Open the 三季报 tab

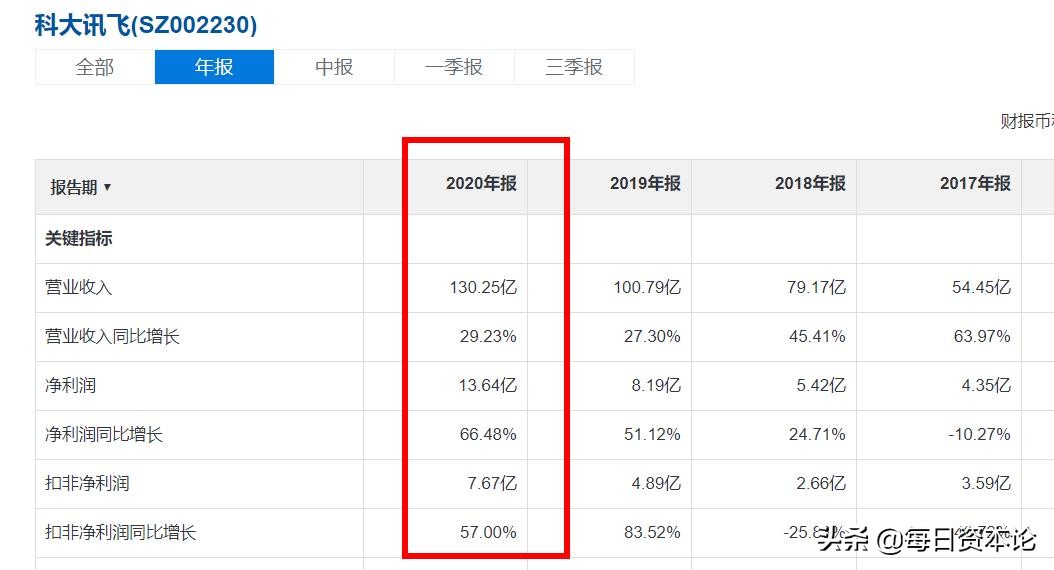coord(574,67)
